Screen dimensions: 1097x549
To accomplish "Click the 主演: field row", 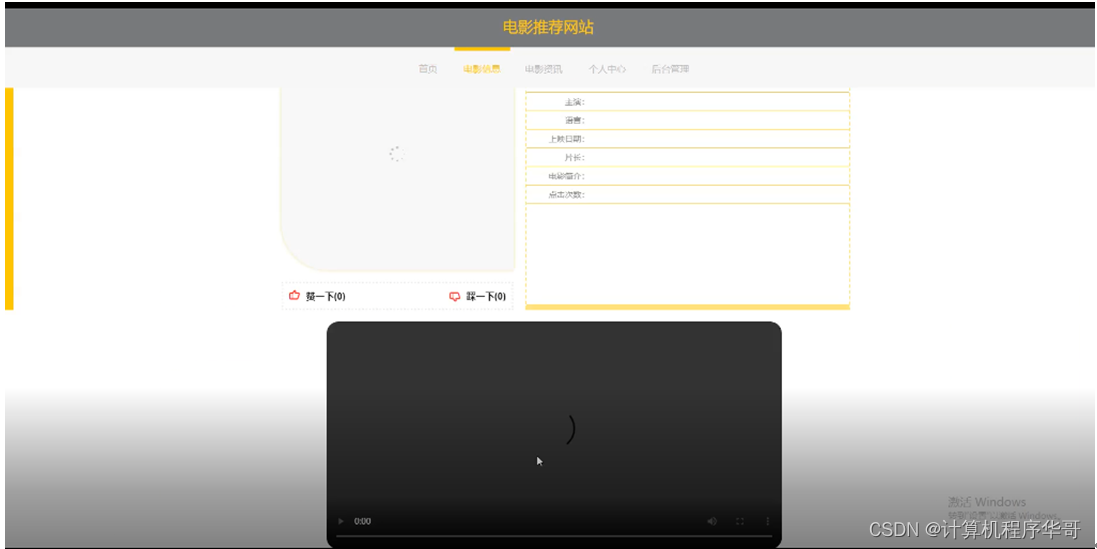I will pyautogui.click(x=688, y=102).
